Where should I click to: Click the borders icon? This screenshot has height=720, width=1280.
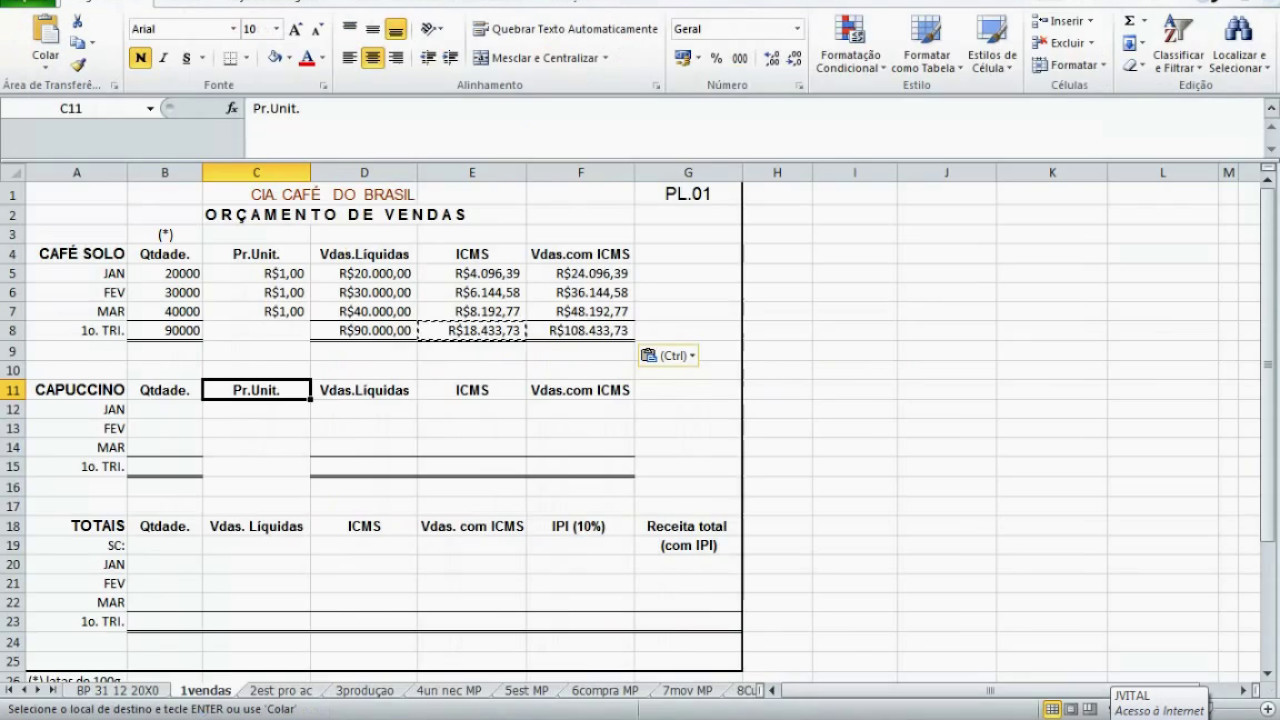230,58
